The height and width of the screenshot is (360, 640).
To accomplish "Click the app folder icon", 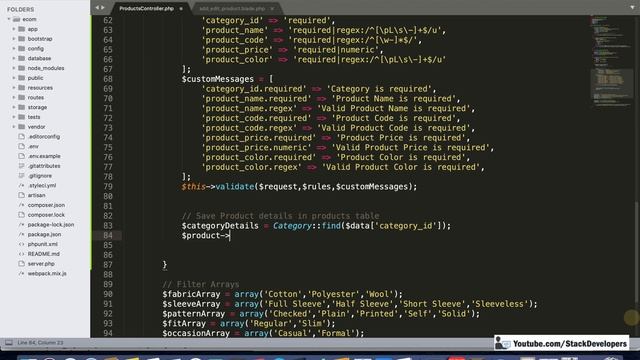I will tap(22, 29).
